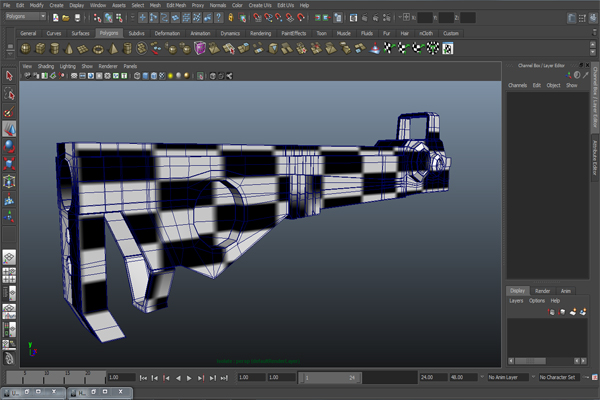Image resolution: width=600 pixels, height=400 pixels.
Task: Open the Layers menu in Layer Editor
Action: click(x=516, y=301)
